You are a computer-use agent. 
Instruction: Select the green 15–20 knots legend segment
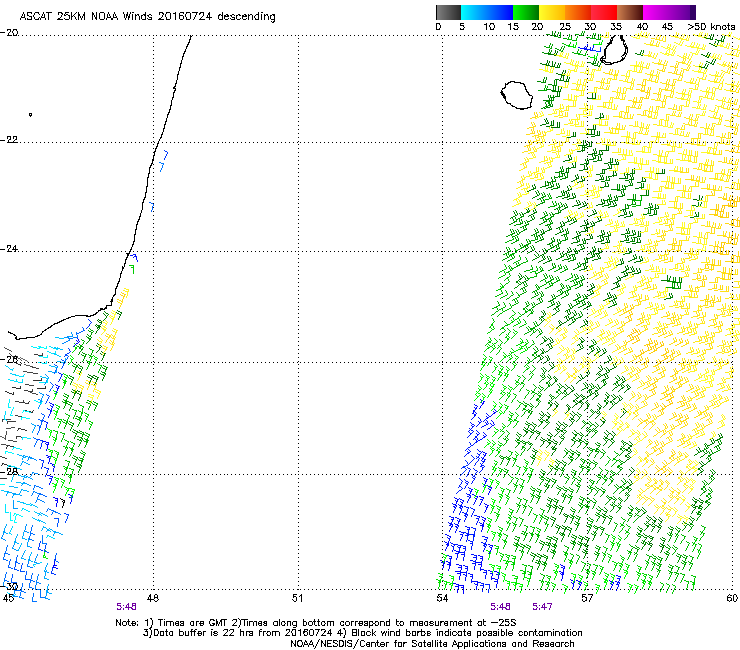click(526, 12)
